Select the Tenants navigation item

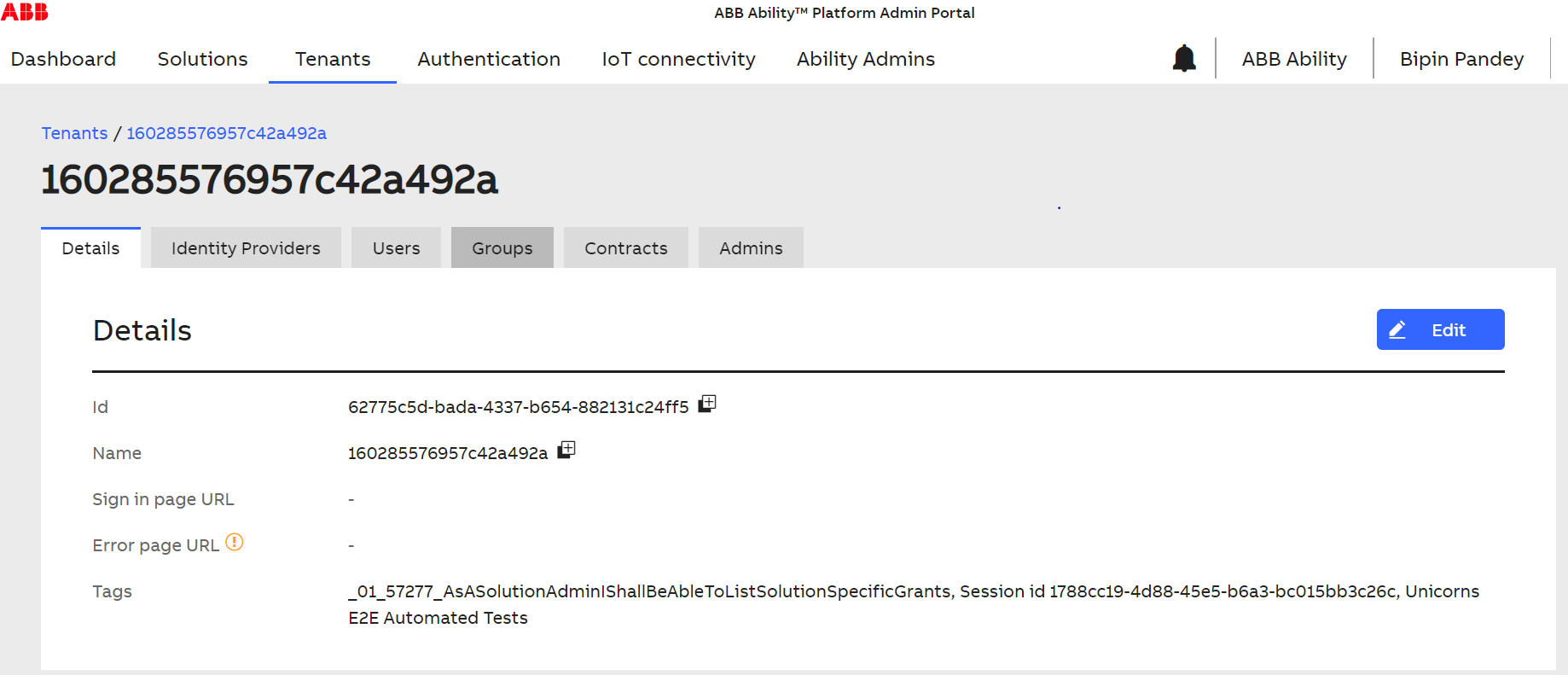[x=333, y=59]
